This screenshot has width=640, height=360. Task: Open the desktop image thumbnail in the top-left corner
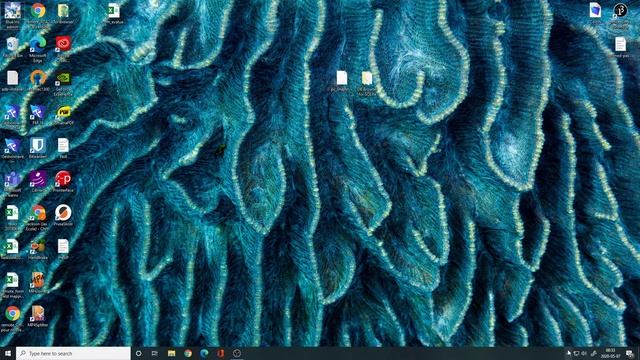pyautogui.click(x=12, y=11)
